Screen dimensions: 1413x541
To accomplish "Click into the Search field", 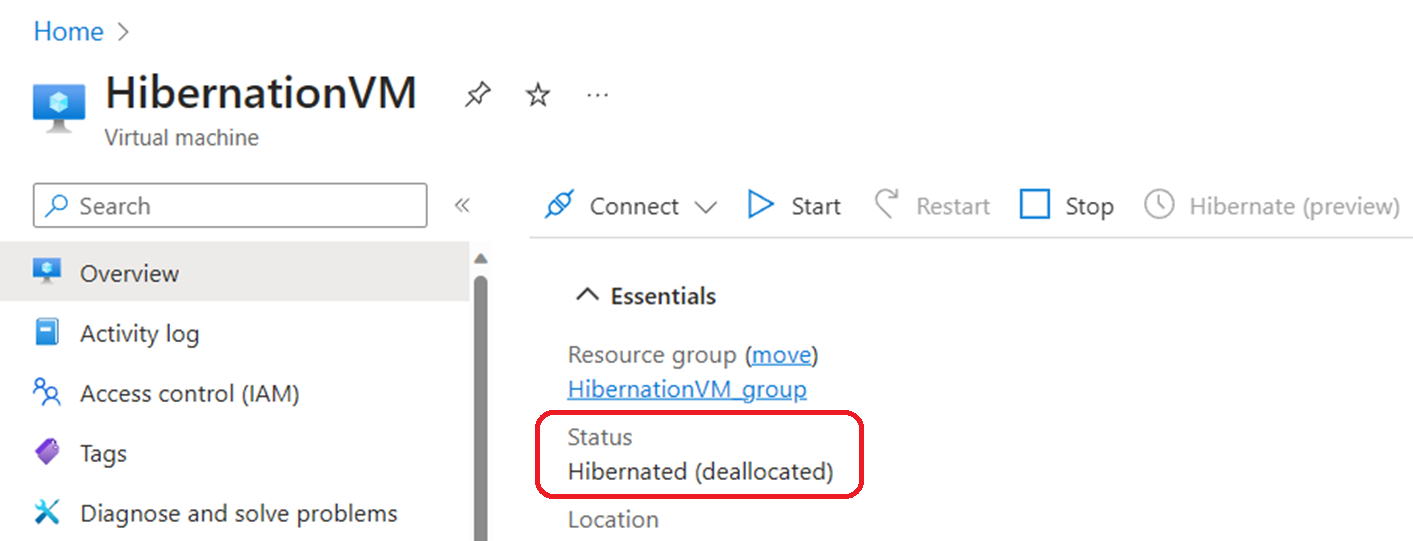I will coord(230,206).
